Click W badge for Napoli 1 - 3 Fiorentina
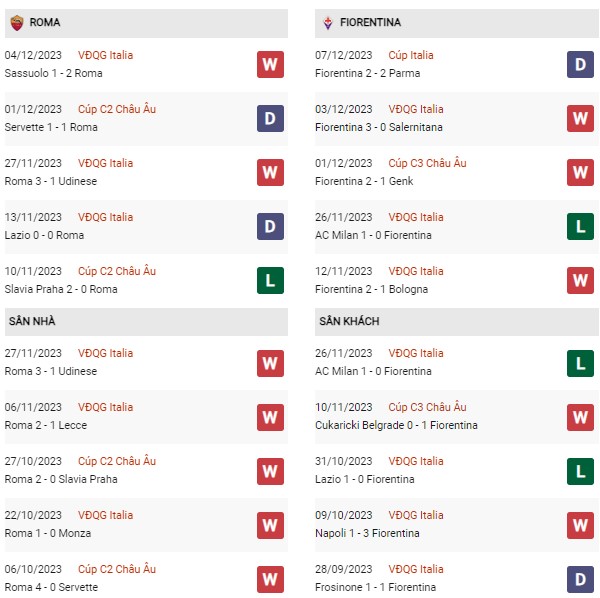Viewport: 600px width, 598px height. pos(580,525)
